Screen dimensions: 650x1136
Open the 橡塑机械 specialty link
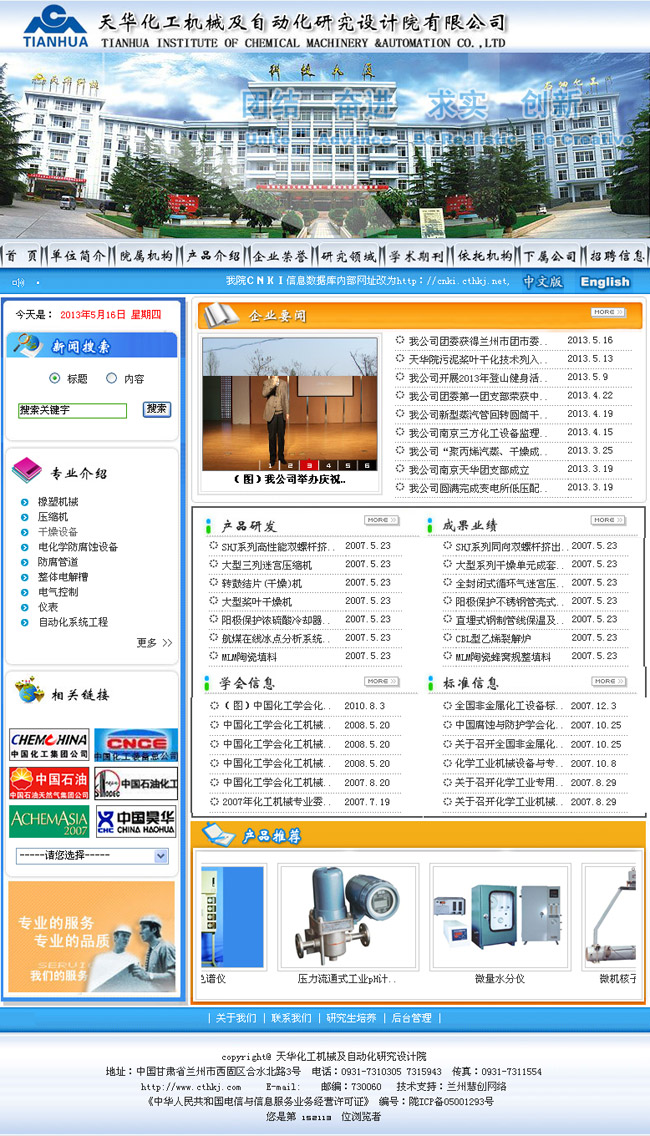(58, 502)
